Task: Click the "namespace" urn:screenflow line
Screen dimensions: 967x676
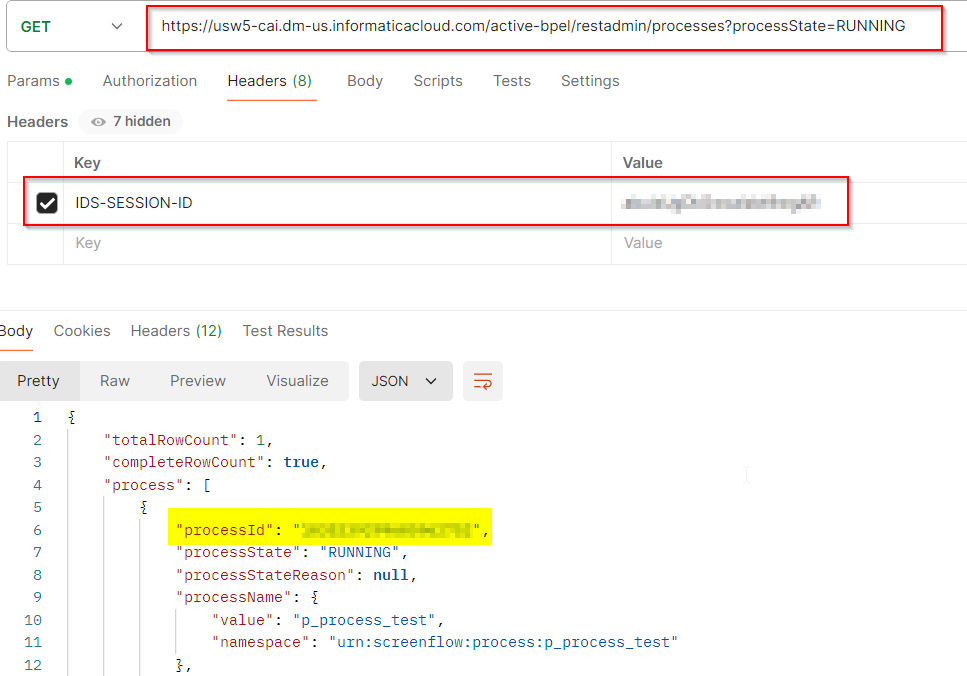Action: pos(445,643)
